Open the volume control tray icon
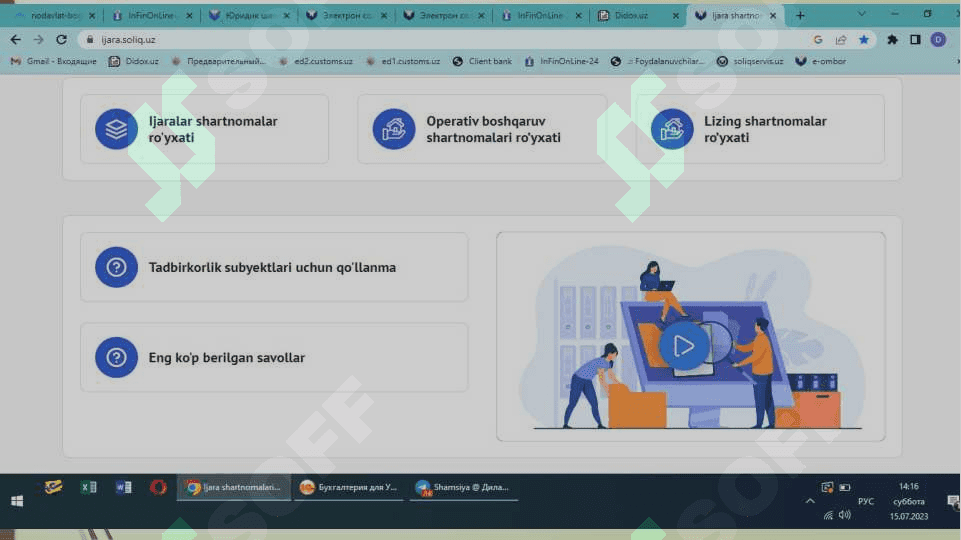 click(x=845, y=515)
